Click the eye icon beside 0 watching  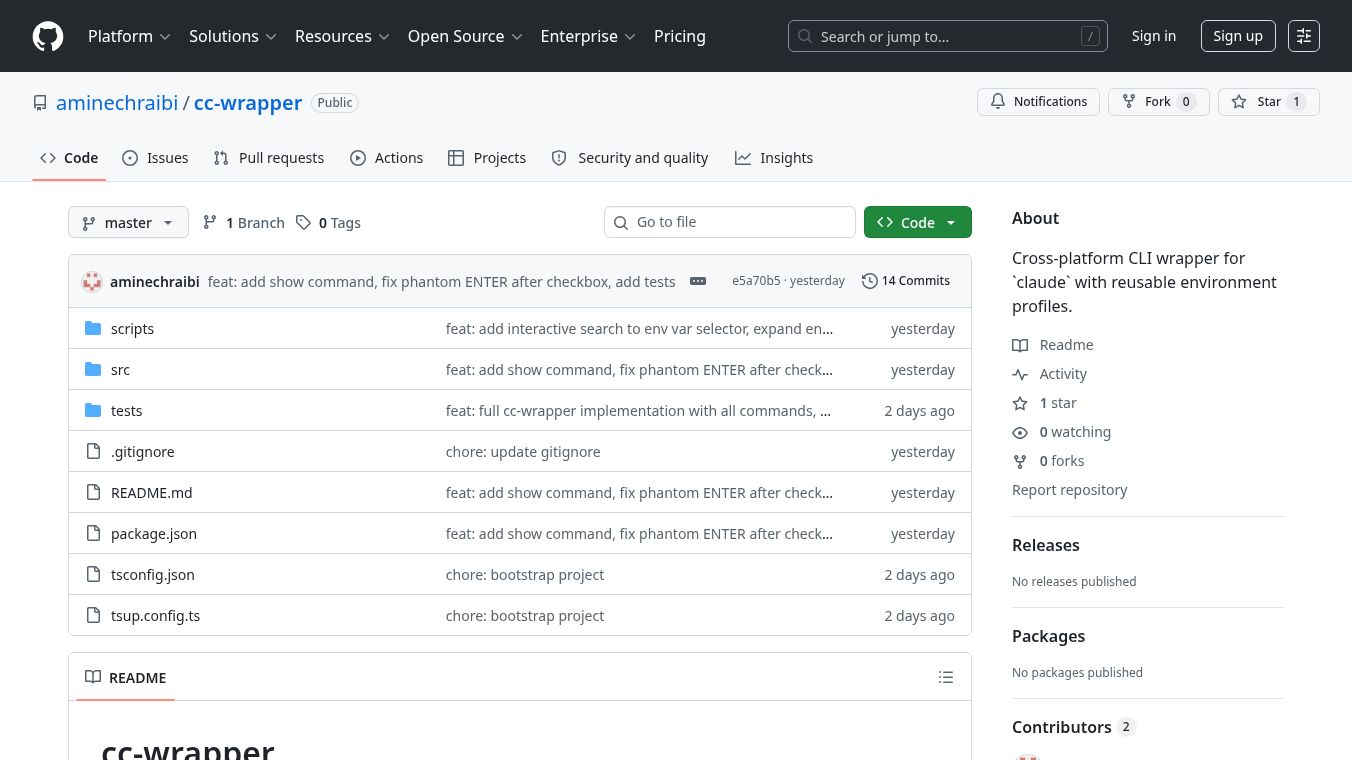coord(1020,432)
